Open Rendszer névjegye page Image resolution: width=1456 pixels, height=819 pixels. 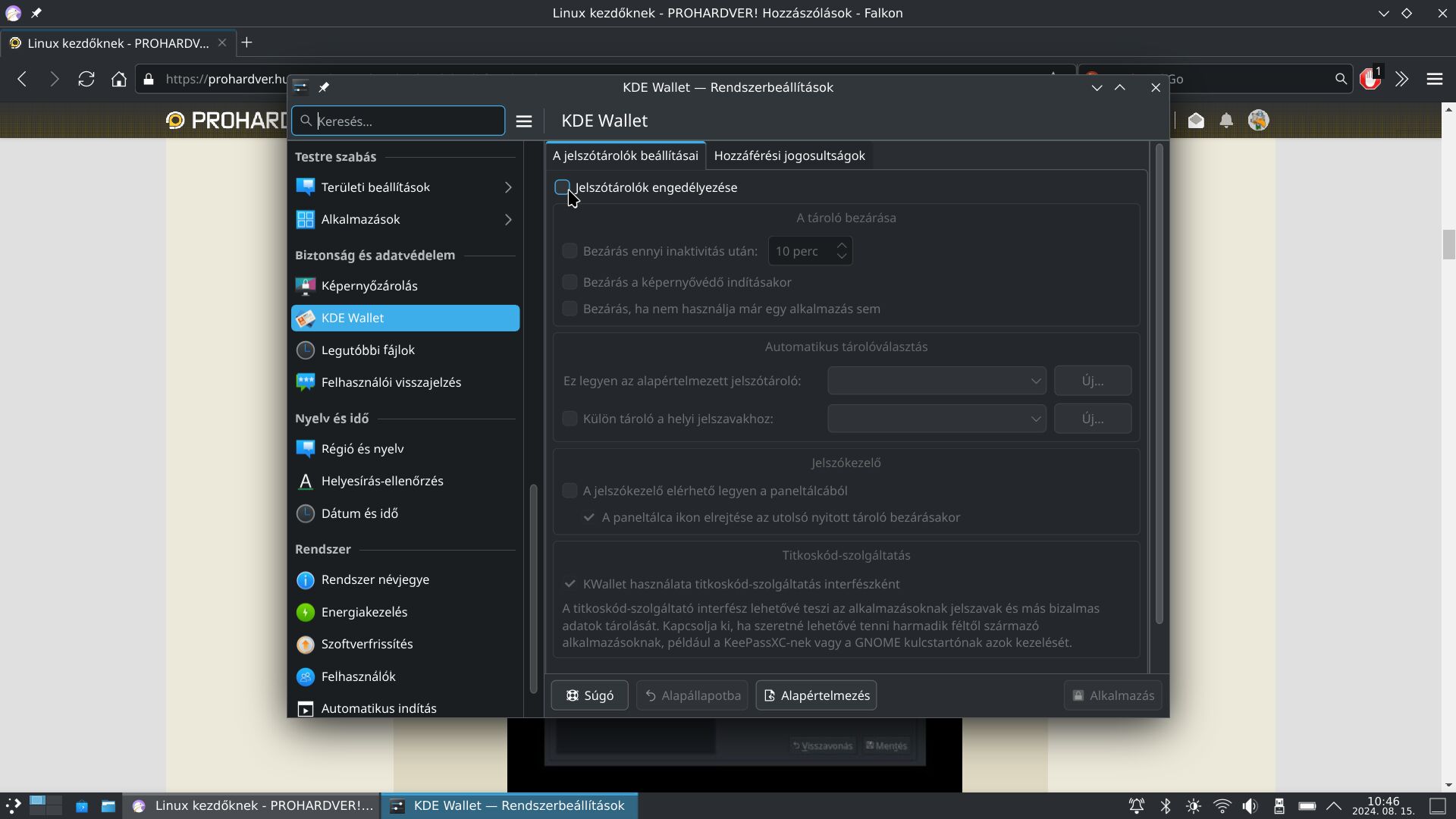click(x=405, y=579)
